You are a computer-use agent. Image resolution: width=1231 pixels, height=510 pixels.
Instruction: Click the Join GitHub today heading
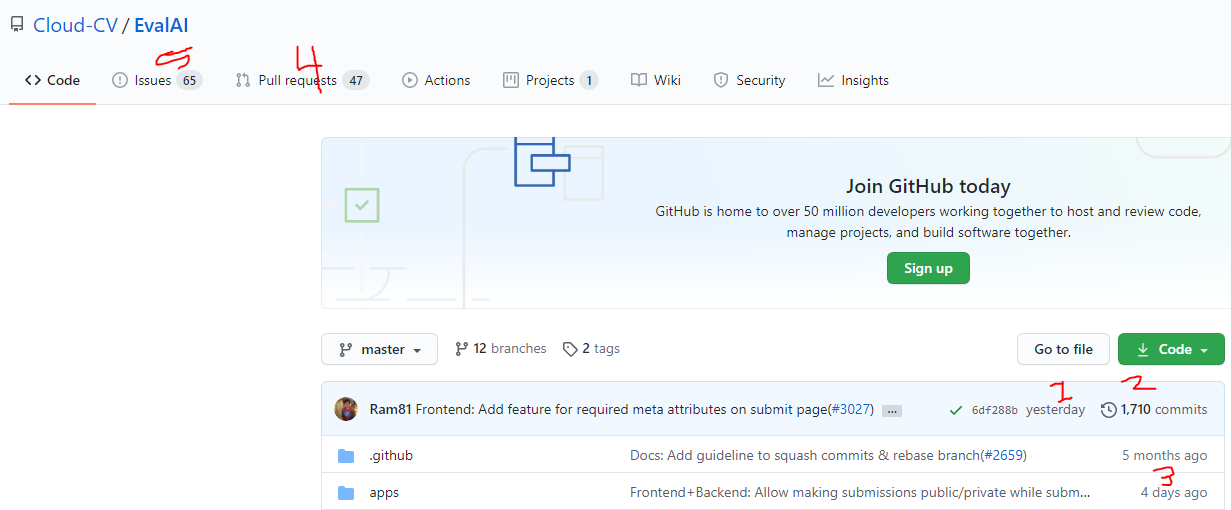(x=928, y=186)
